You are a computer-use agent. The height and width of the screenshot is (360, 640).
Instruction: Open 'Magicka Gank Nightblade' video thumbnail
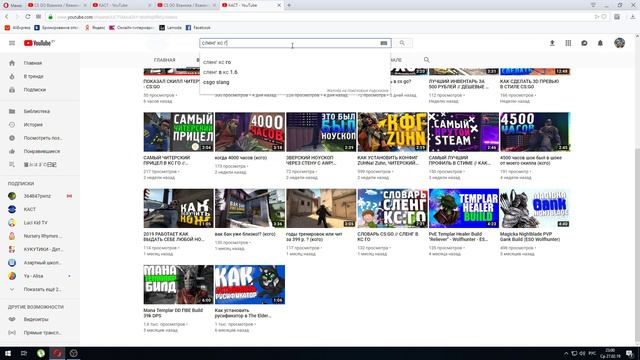(535, 208)
